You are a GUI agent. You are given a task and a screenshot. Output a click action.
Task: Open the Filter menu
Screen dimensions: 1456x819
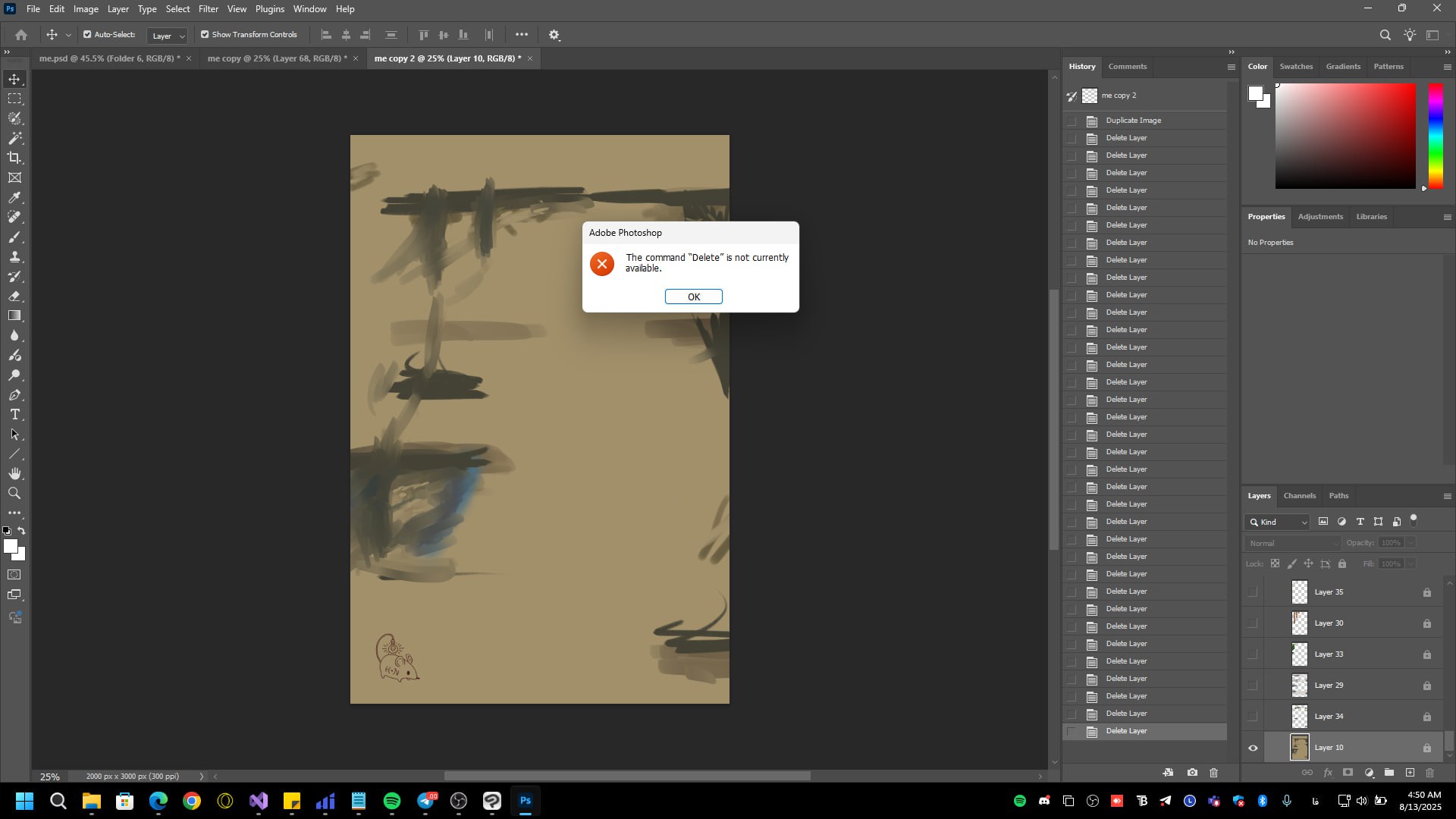(x=208, y=9)
